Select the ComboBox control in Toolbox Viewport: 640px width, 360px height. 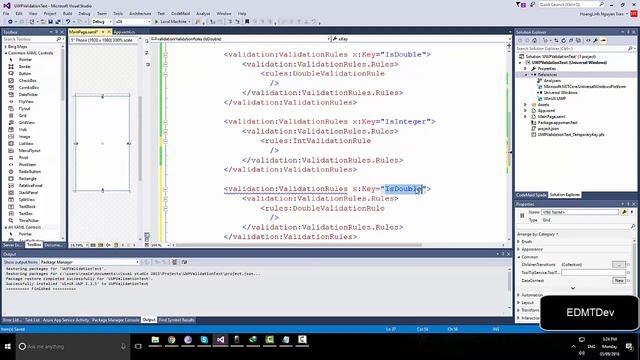(x=29, y=87)
